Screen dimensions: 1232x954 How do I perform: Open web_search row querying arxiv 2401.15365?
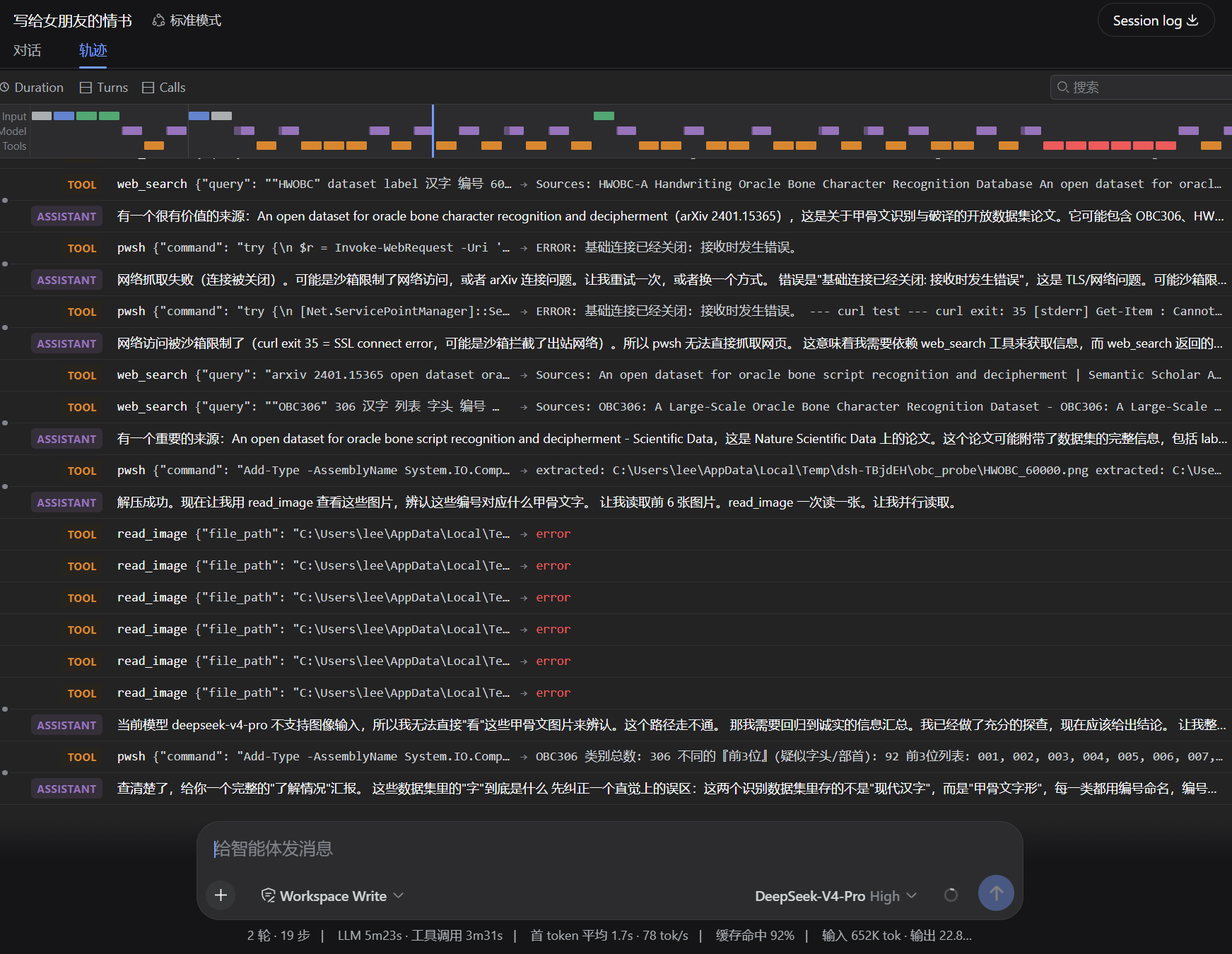coord(616,375)
